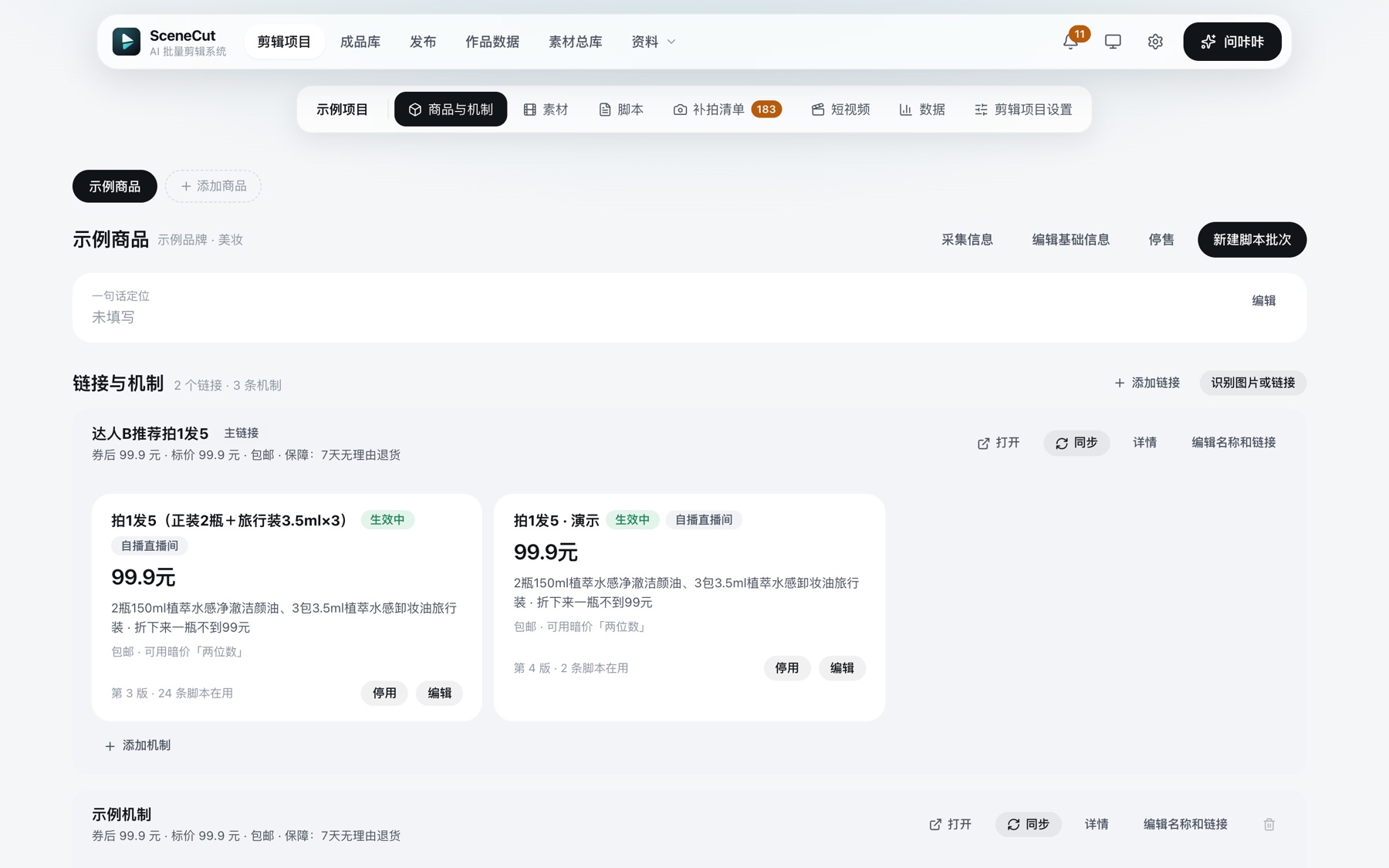Click text 第 3 版 · 24 条脚本在用
Image resolution: width=1389 pixels, height=868 pixels.
coord(172,693)
